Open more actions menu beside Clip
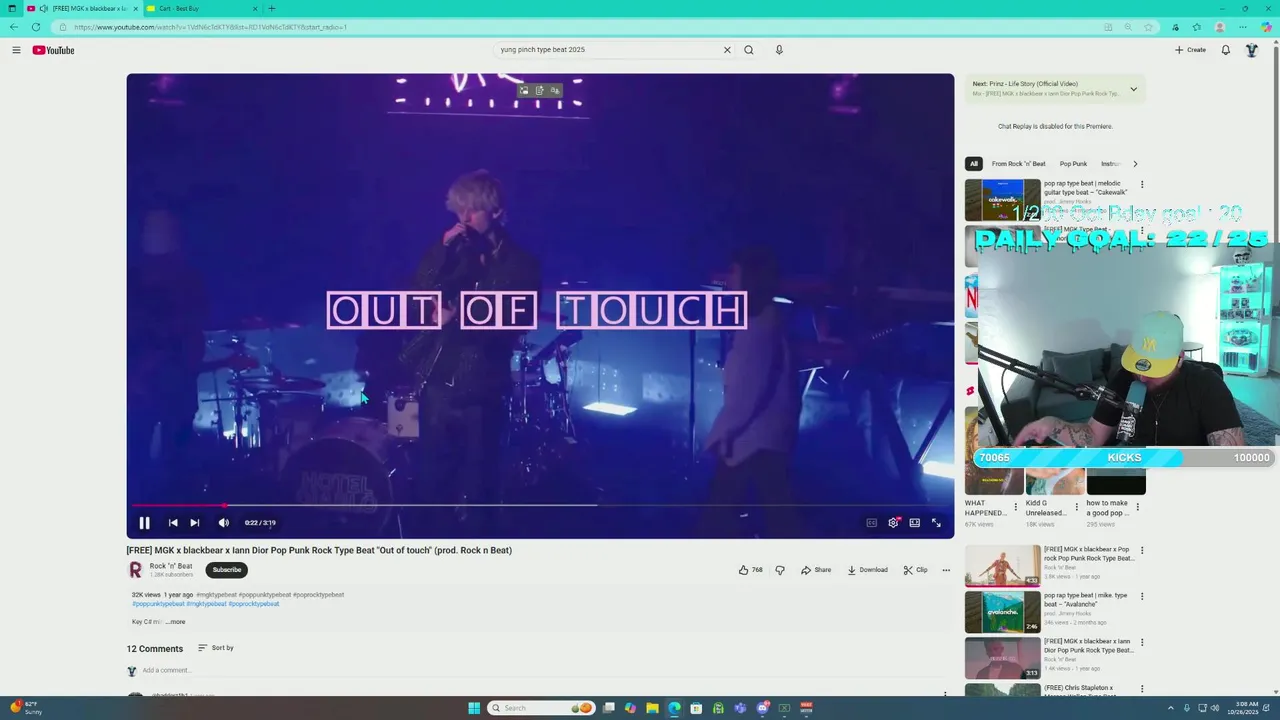Image resolution: width=1280 pixels, height=720 pixels. point(946,570)
